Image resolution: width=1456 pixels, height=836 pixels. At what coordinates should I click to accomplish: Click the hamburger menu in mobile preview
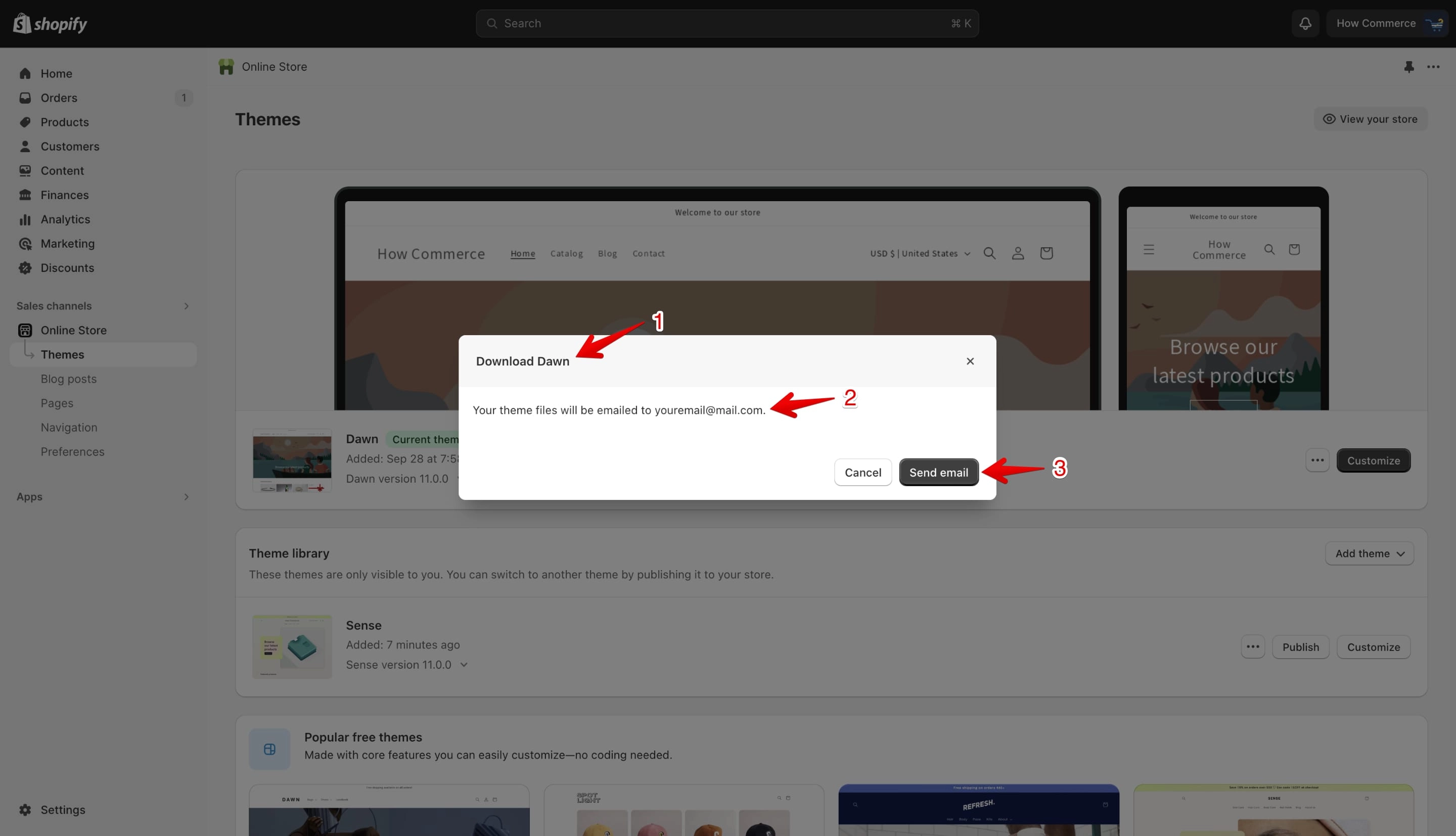pyautogui.click(x=1148, y=249)
